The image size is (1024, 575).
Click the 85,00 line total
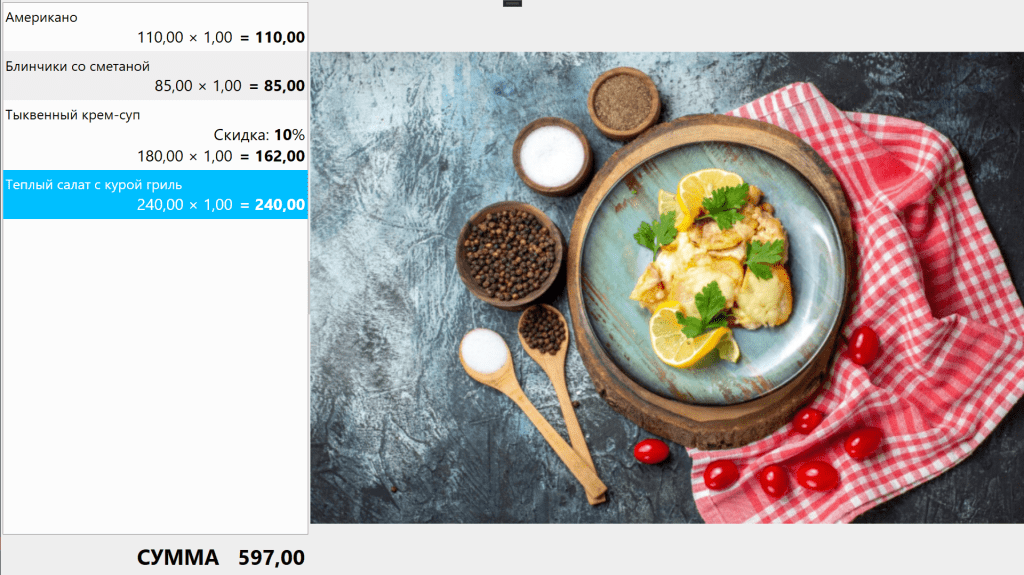tap(284, 86)
